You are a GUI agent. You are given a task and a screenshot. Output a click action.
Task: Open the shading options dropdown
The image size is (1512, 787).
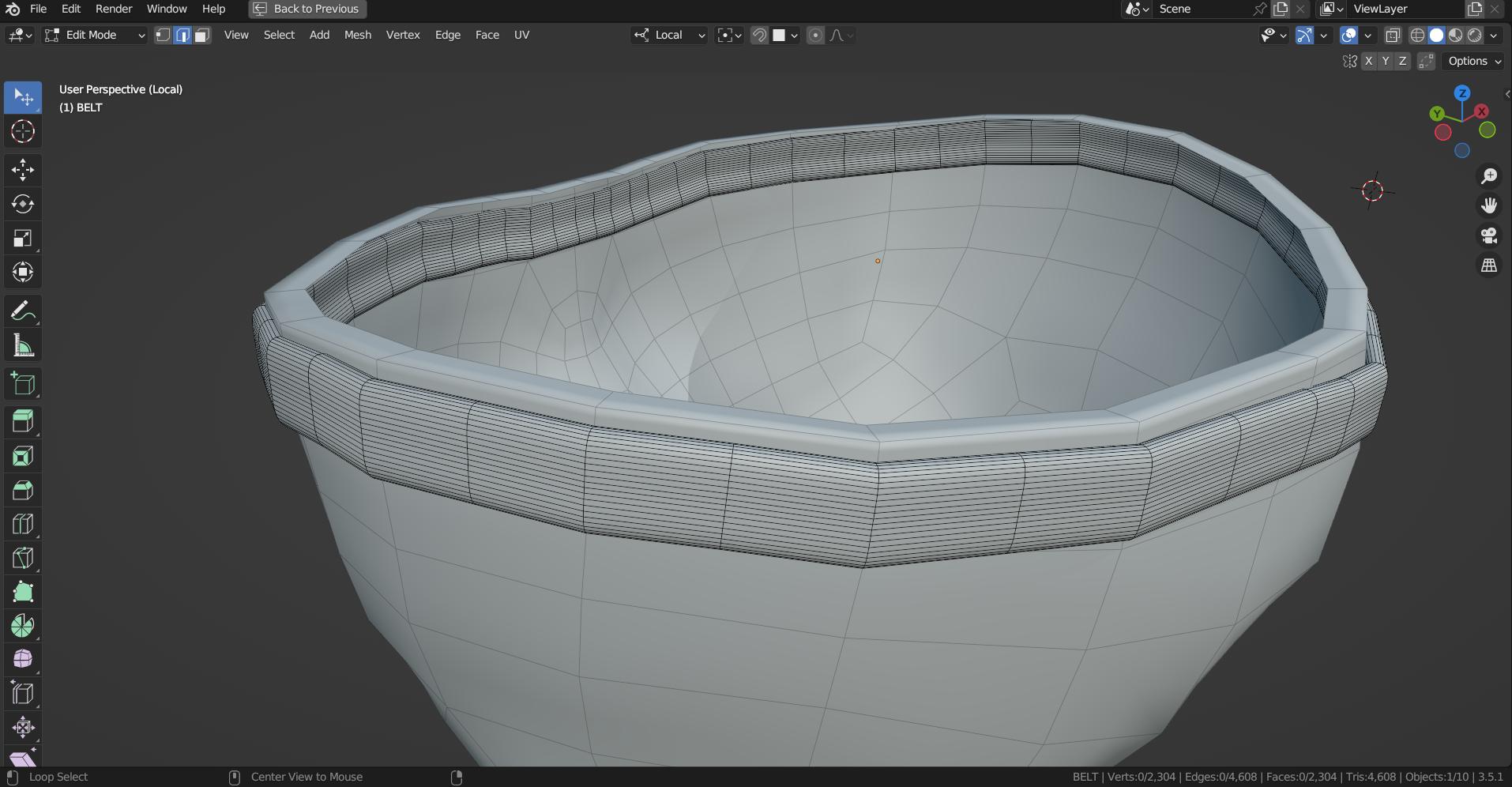click(x=1493, y=35)
